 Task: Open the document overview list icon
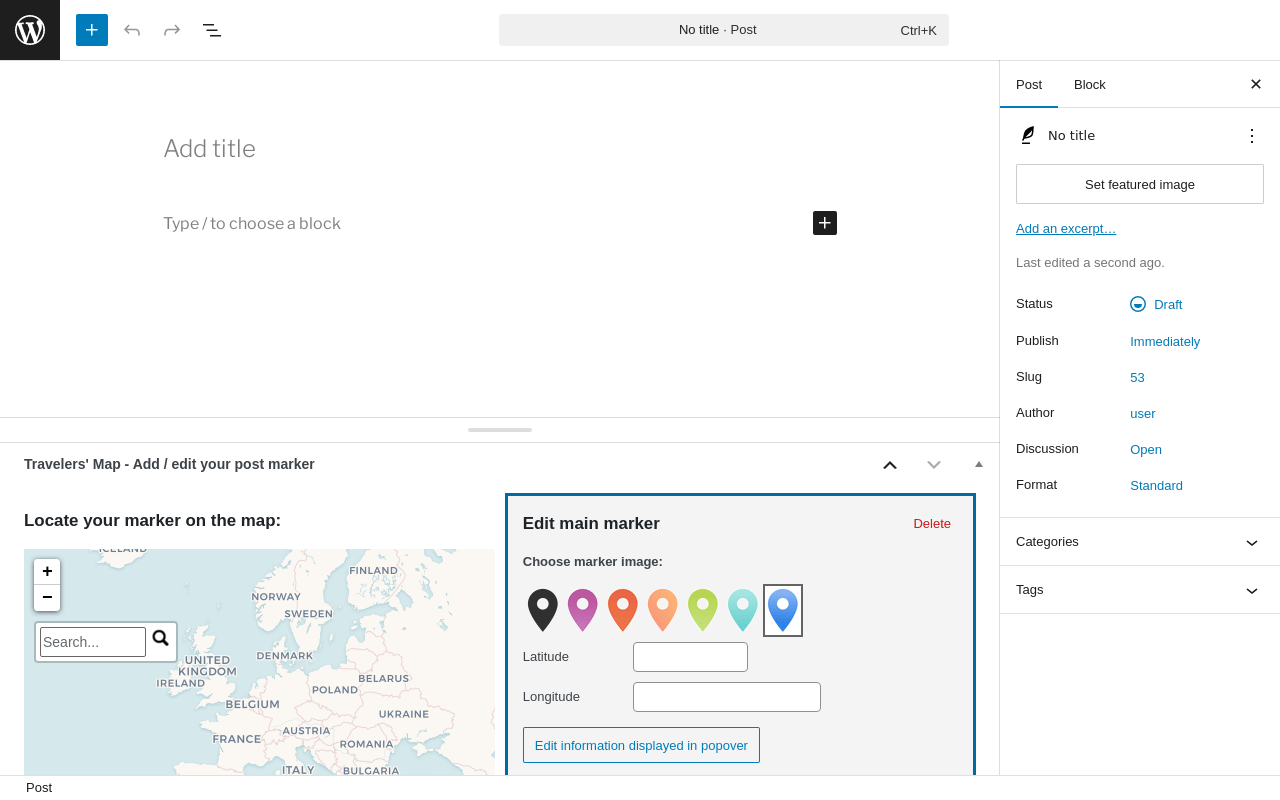212,30
